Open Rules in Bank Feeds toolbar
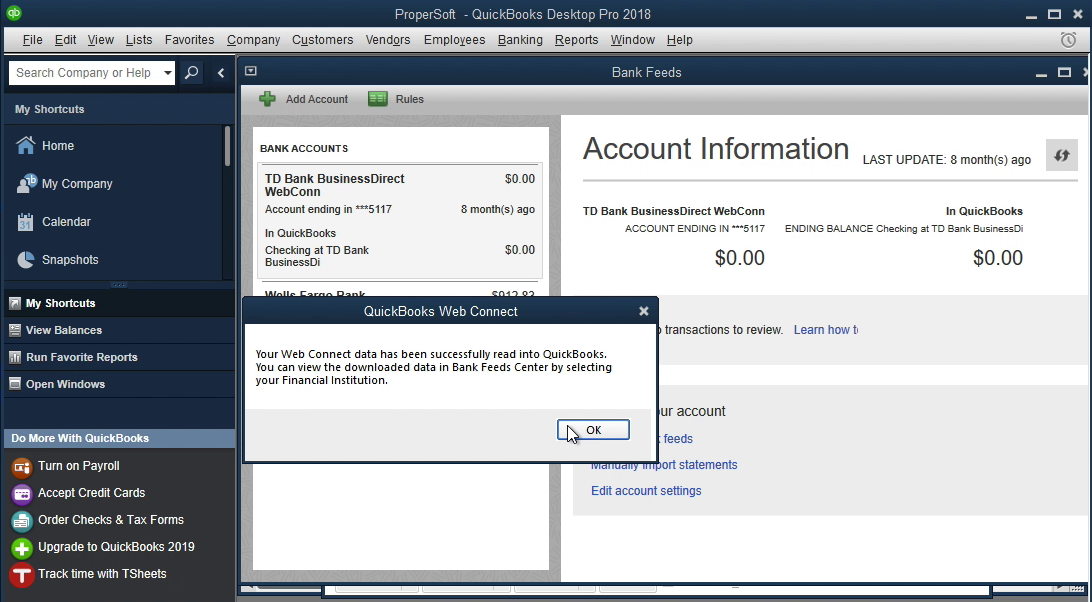Image resolution: width=1092 pixels, height=602 pixels. click(x=396, y=99)
